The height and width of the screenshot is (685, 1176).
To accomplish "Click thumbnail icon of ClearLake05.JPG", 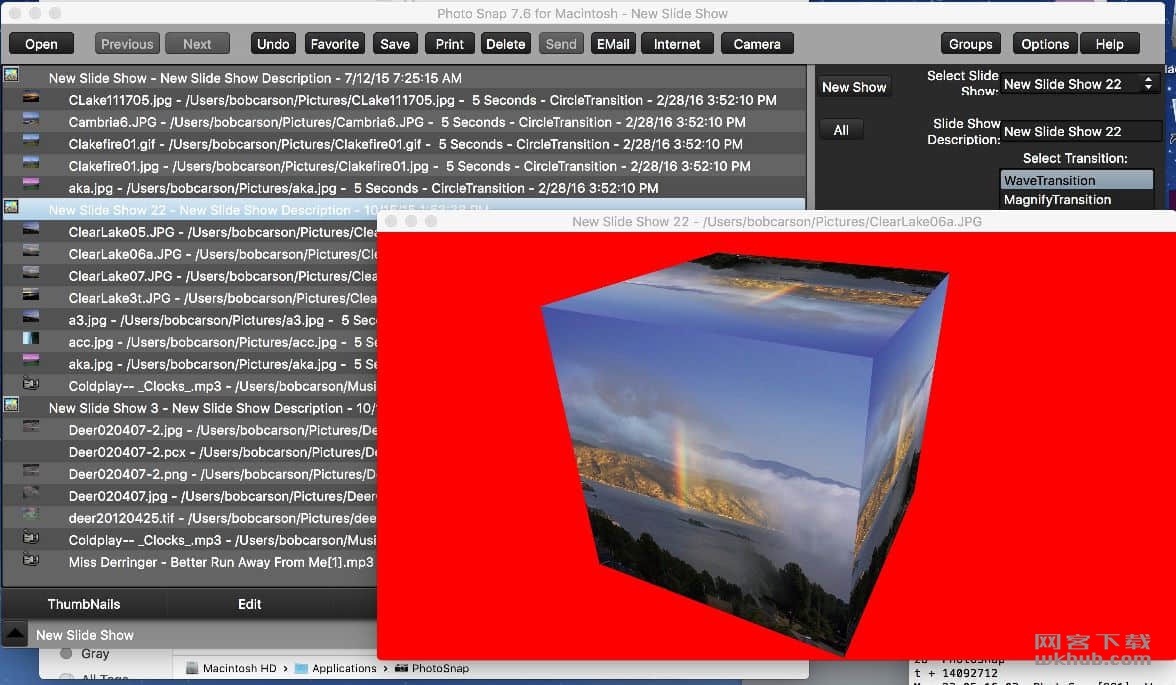I will pos(31,230).
